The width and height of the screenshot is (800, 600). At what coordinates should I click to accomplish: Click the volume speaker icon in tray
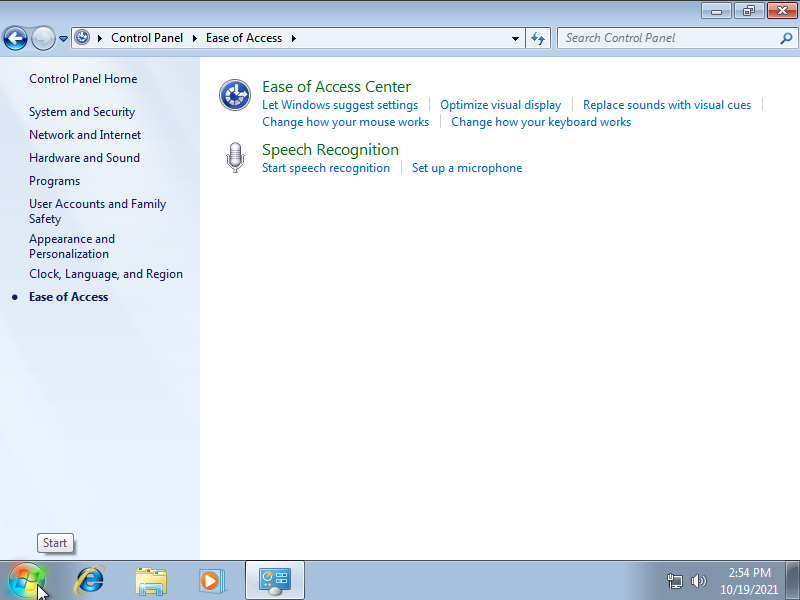698,581
